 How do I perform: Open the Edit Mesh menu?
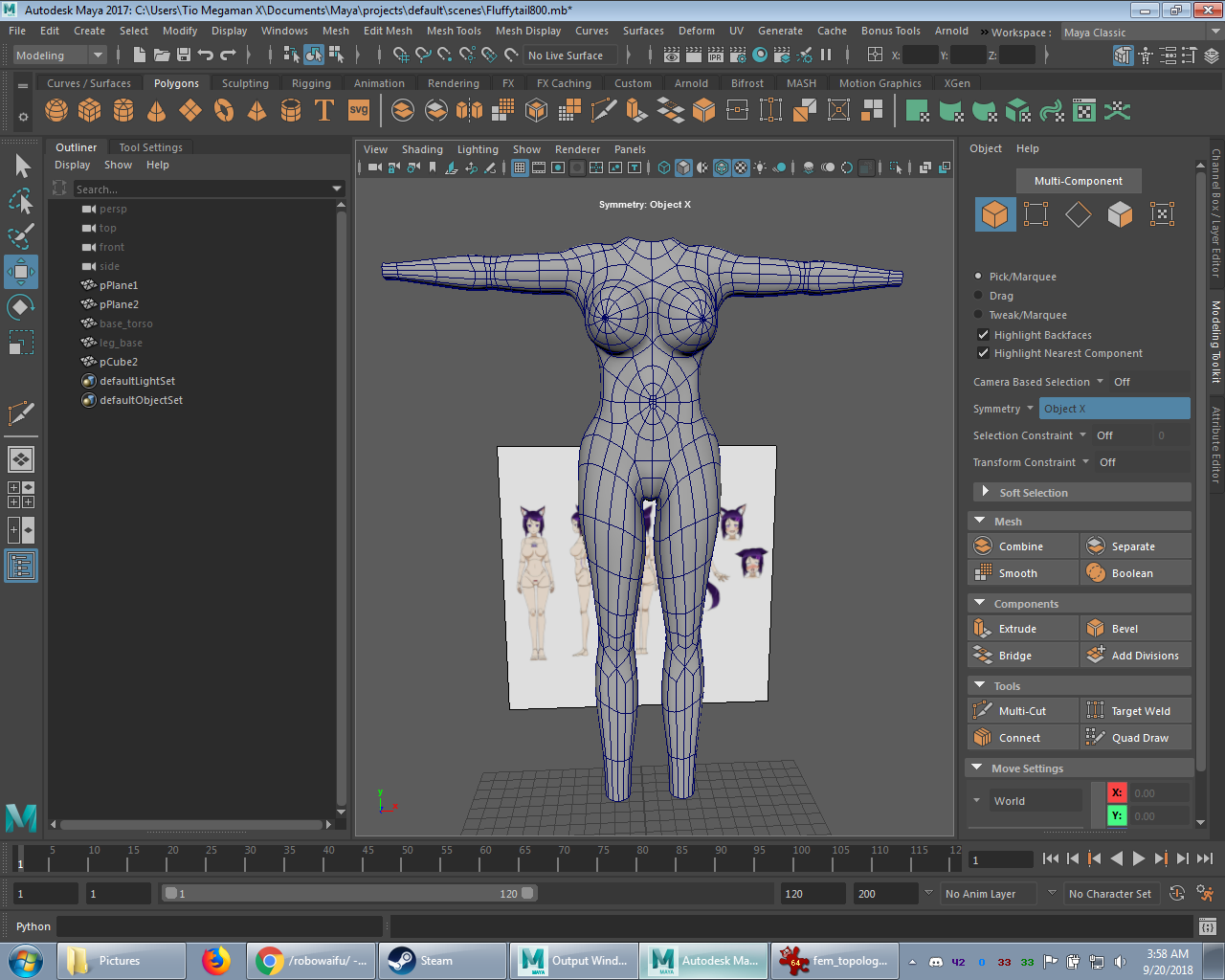pos(388,31)
